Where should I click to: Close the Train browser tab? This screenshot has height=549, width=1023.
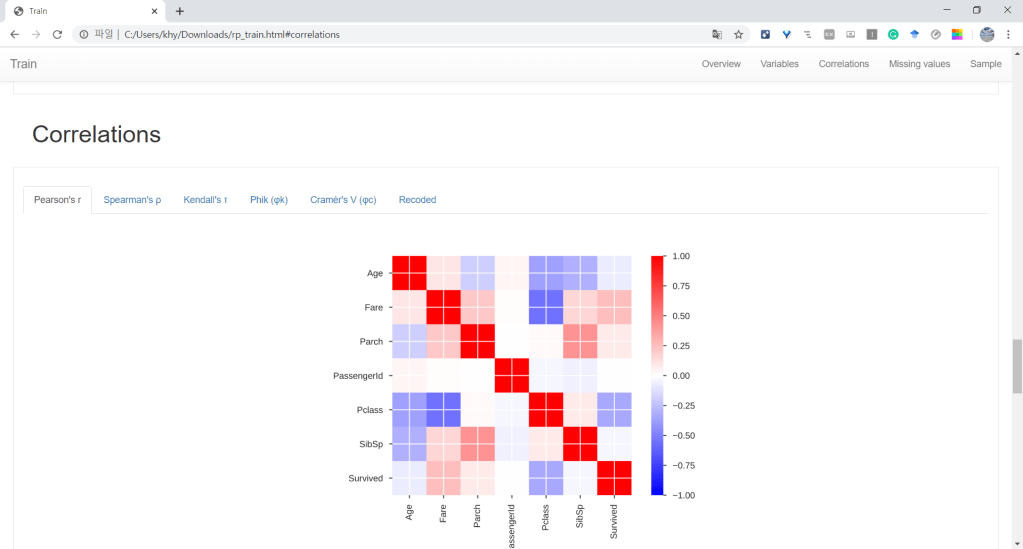153,11
